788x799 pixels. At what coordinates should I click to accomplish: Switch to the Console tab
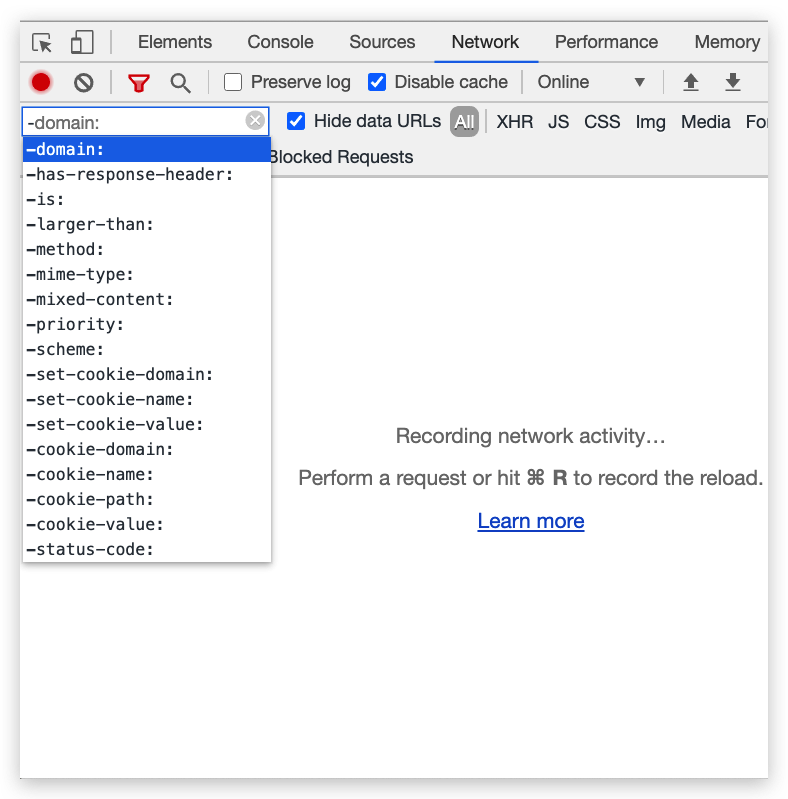point(280,42)
